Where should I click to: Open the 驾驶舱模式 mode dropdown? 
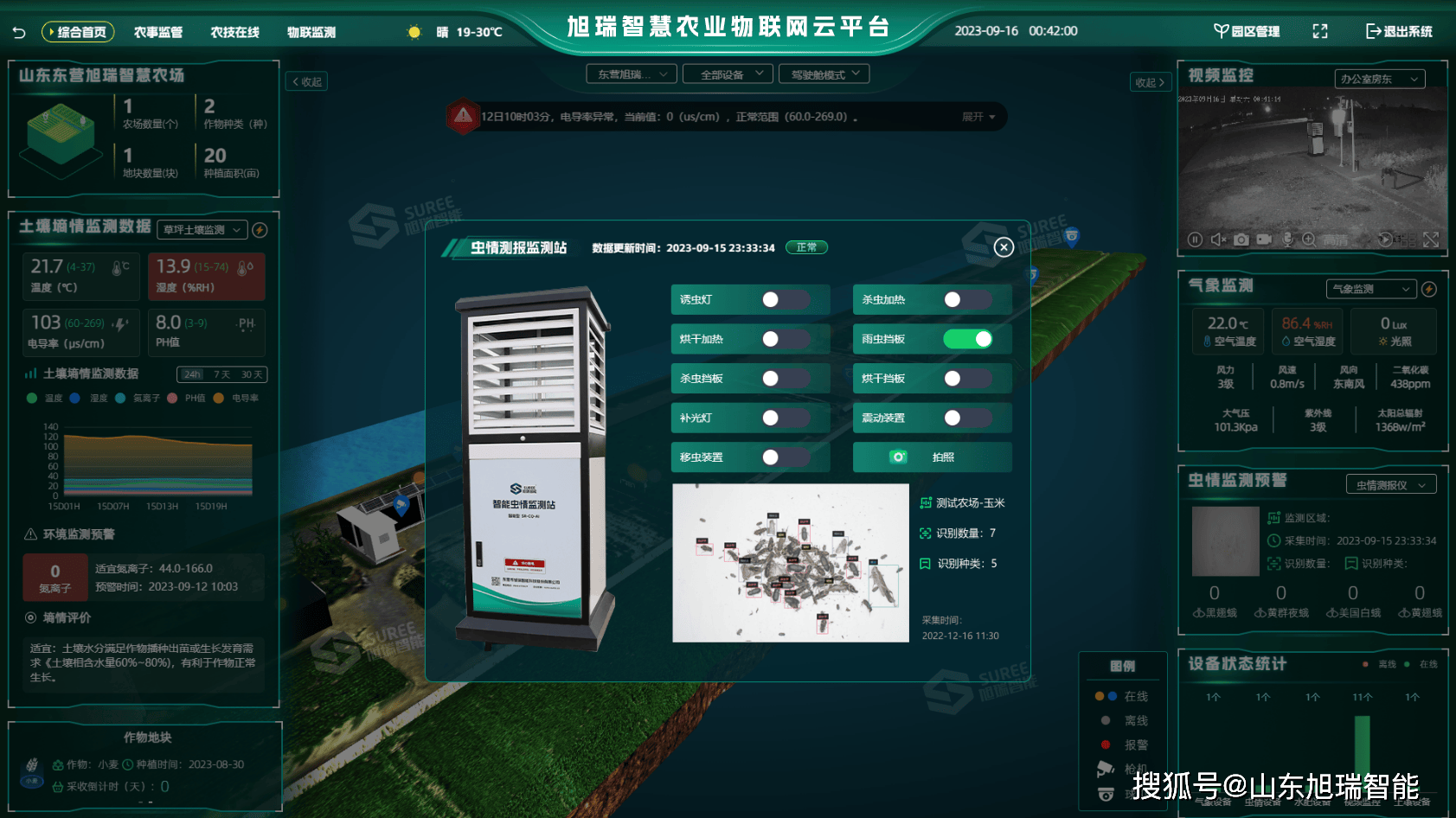click(x=824, y=74)
